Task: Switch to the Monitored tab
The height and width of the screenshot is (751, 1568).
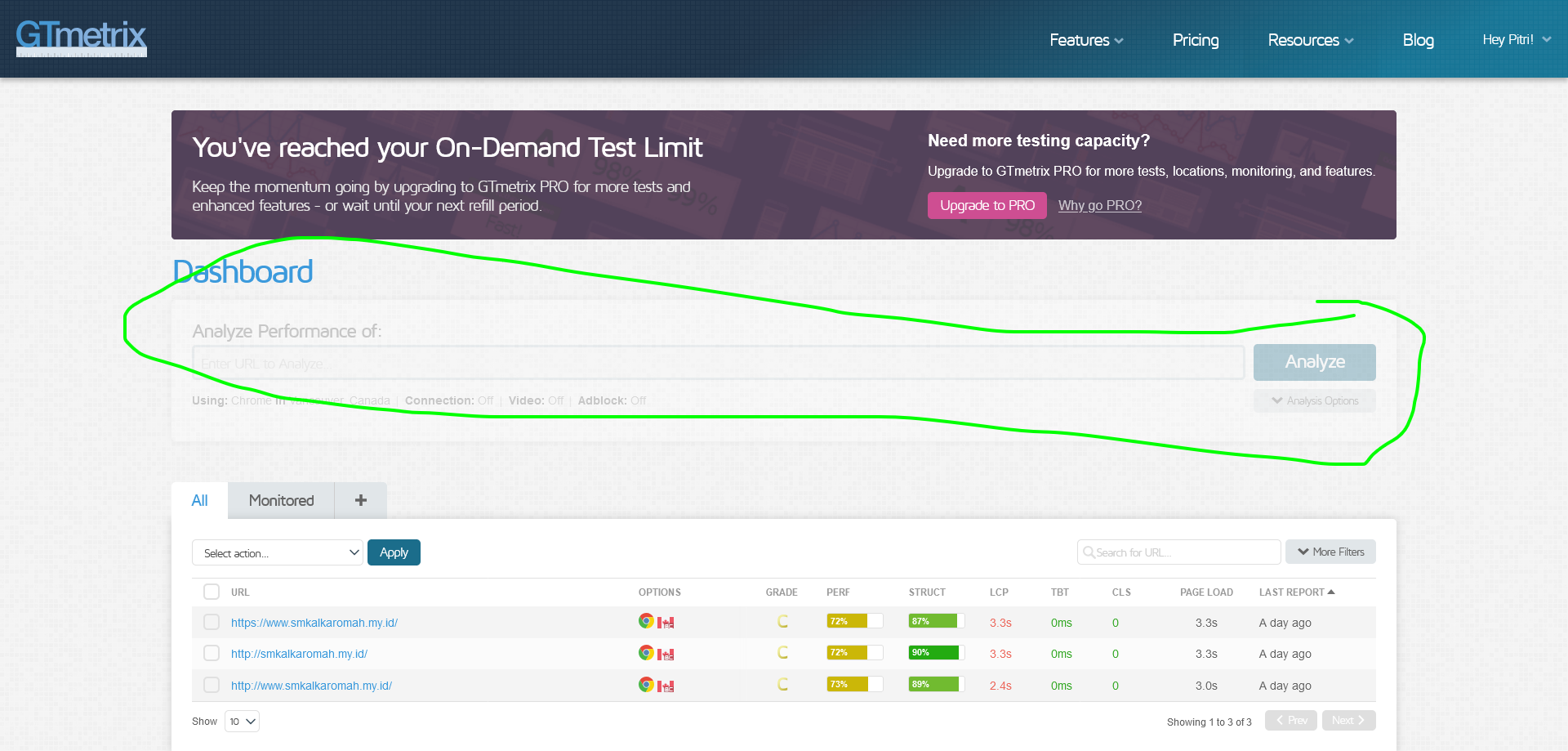Action: click(x=281, y=500)
